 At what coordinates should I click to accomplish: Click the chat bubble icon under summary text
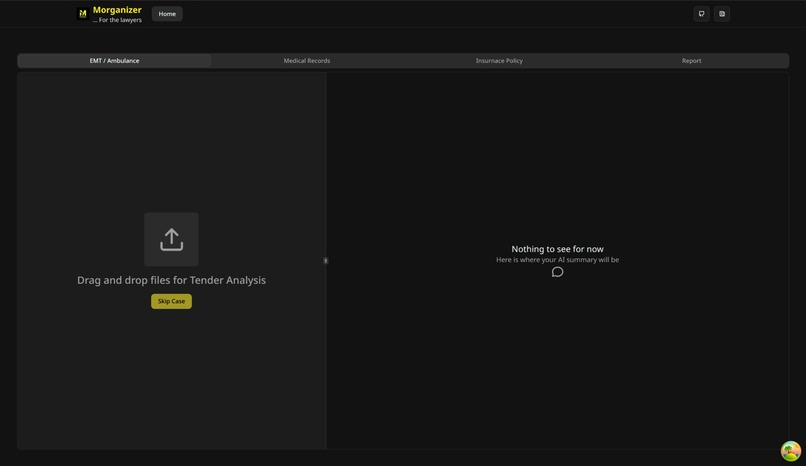pos(557,272)
